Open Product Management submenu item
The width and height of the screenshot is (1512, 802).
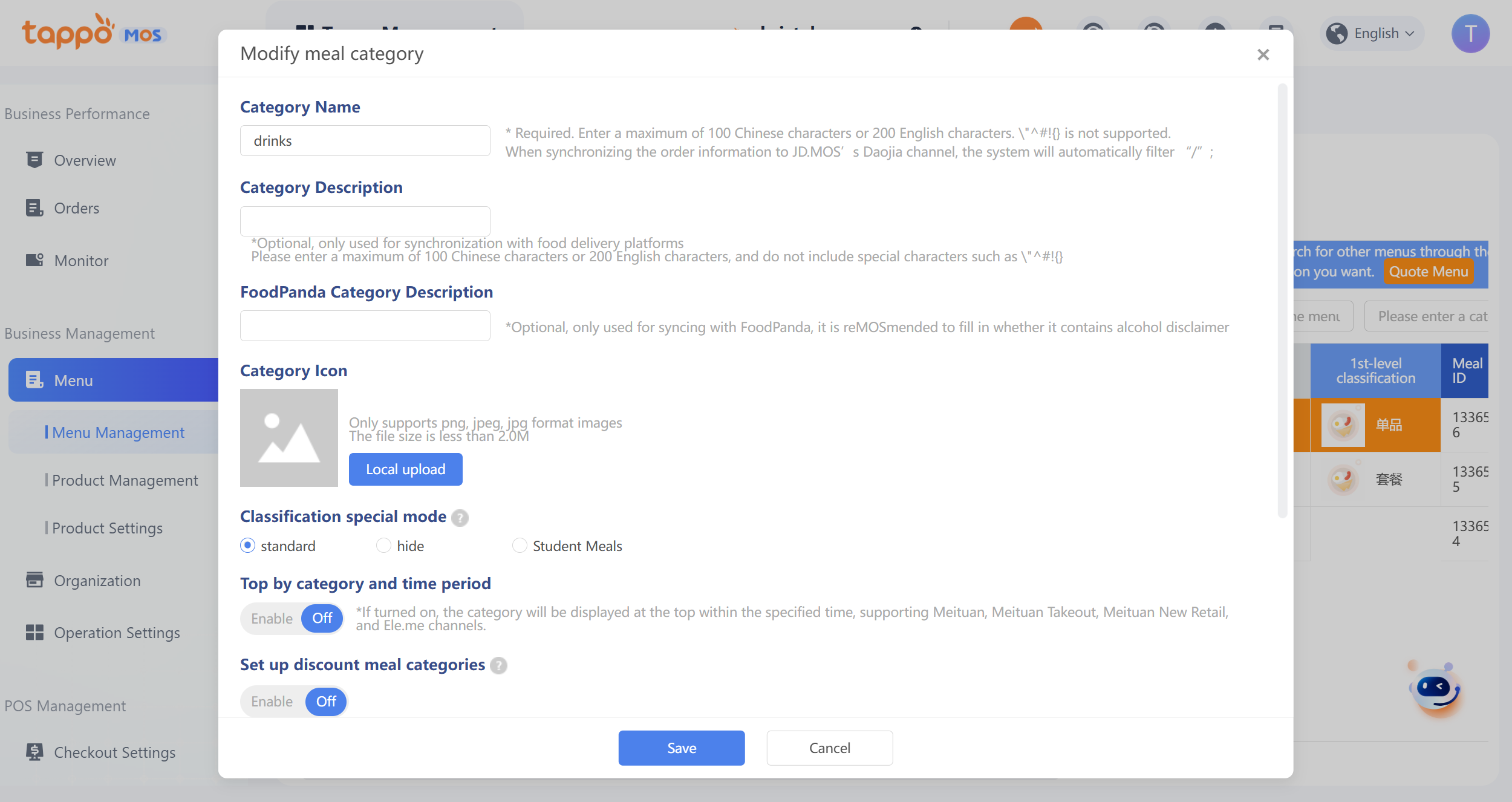click(125, 480)
